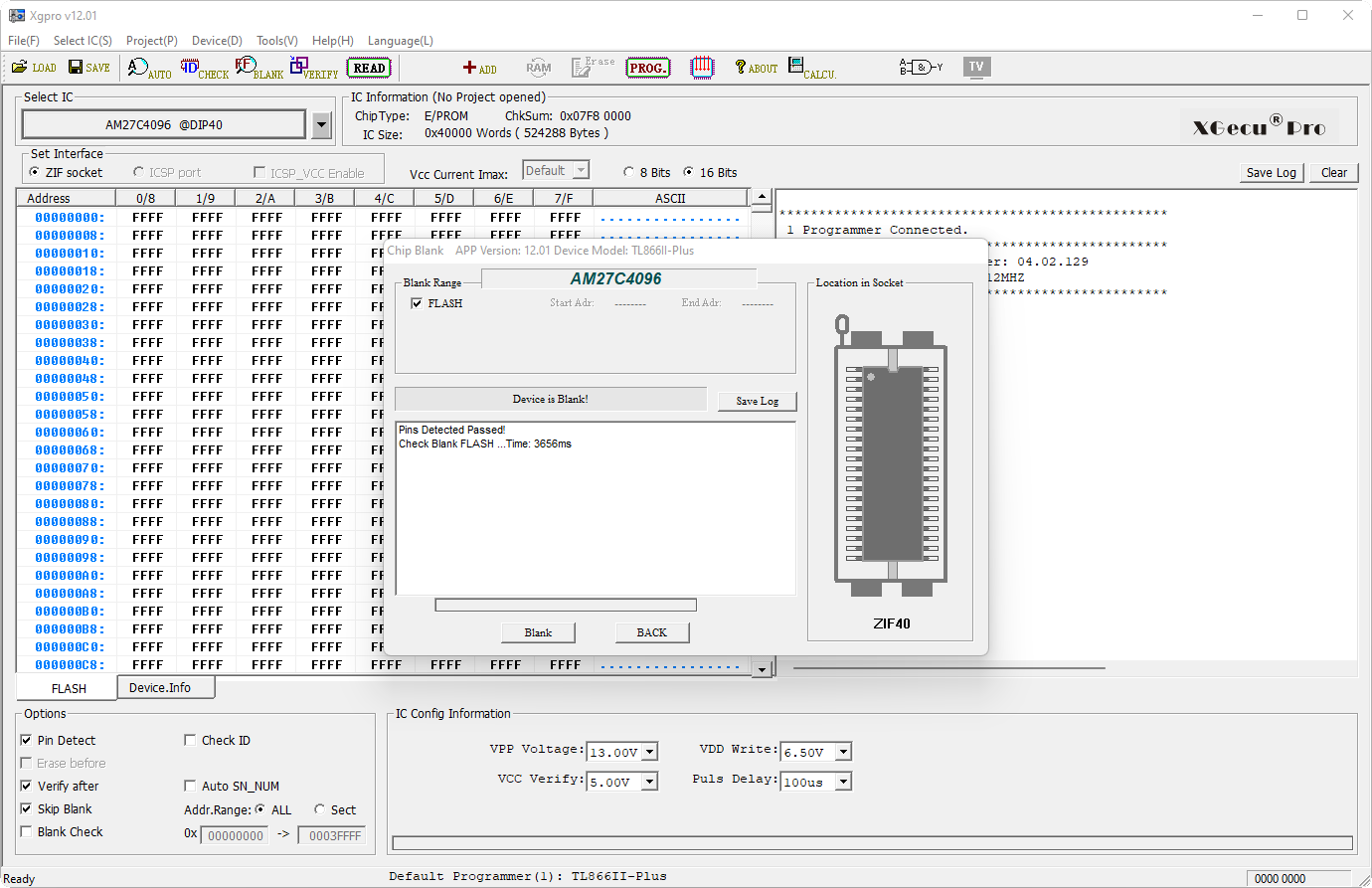The height and width of the screenshot is (888, 1372).
Task: Click the Xgpro app icon in title bar
Action: click(x=16, y=15)
